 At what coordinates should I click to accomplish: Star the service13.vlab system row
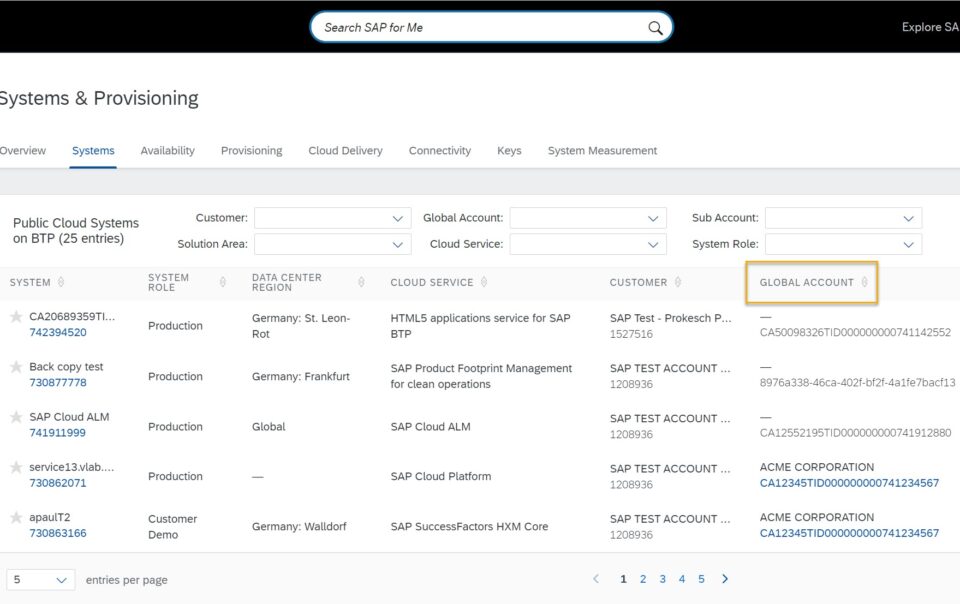click(16, 467)
